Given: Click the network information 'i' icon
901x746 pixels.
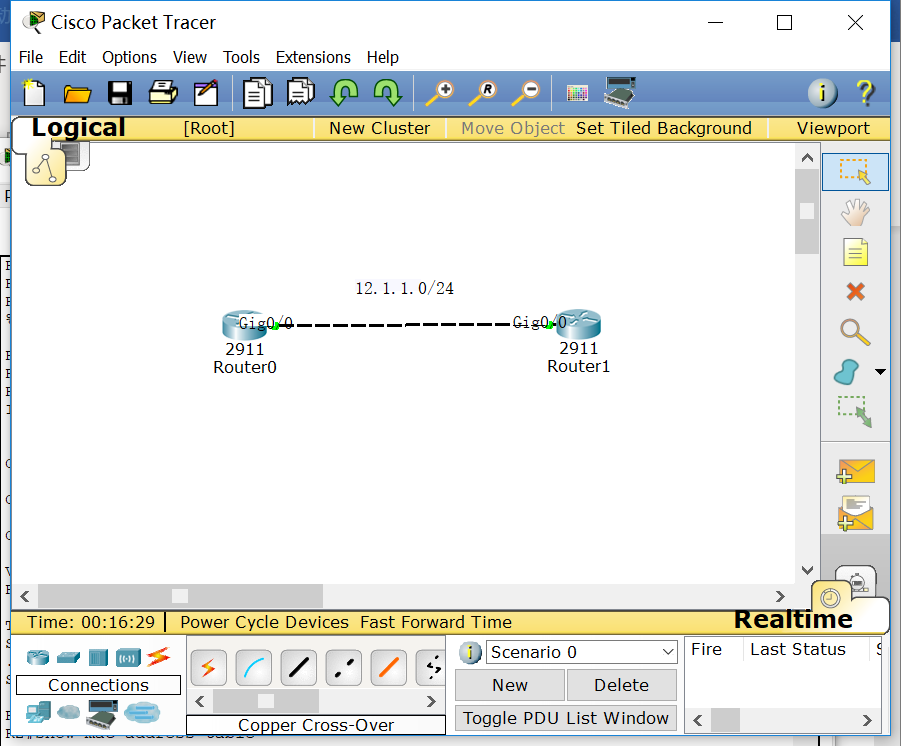Looking at the screenshot, I should pyautogui.click(x=822, y=93).
